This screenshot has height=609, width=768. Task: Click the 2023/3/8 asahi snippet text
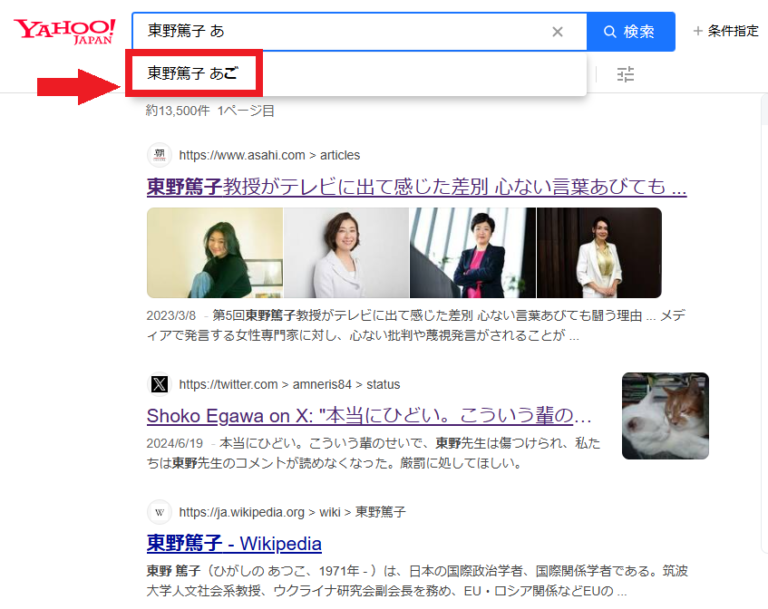pyautogui.click(x=416, y=325)
